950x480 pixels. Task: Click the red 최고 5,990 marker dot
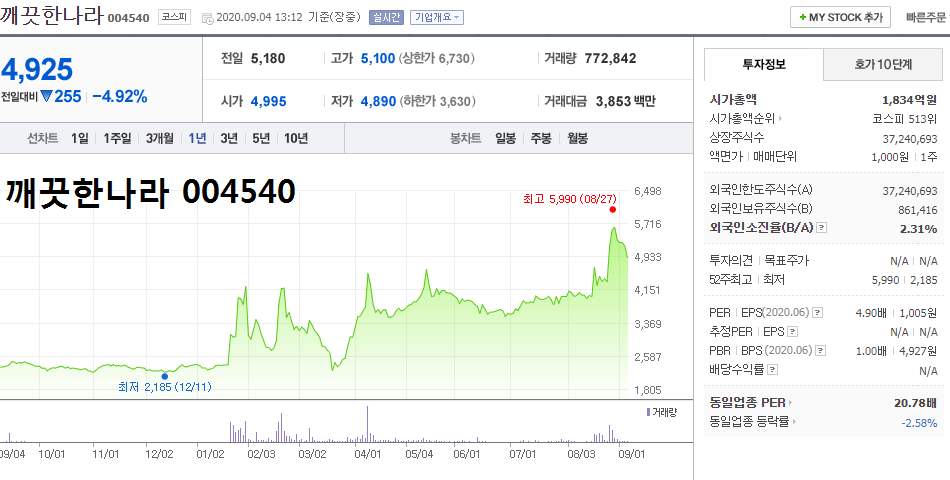coord(613,210)
